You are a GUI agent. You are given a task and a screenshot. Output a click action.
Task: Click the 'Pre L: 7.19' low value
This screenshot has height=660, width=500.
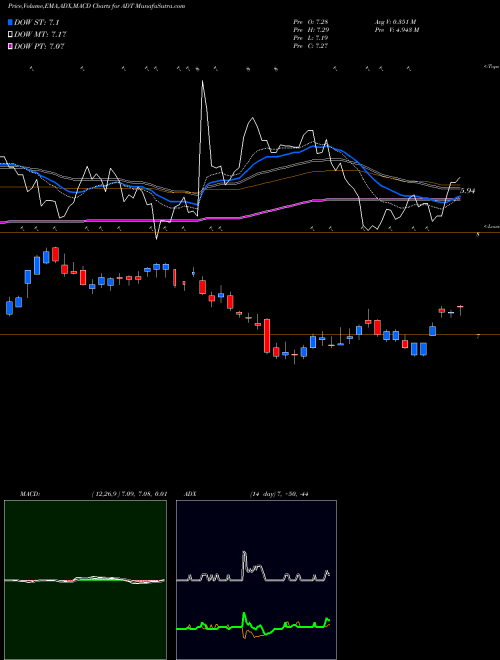tap(311, 38)
